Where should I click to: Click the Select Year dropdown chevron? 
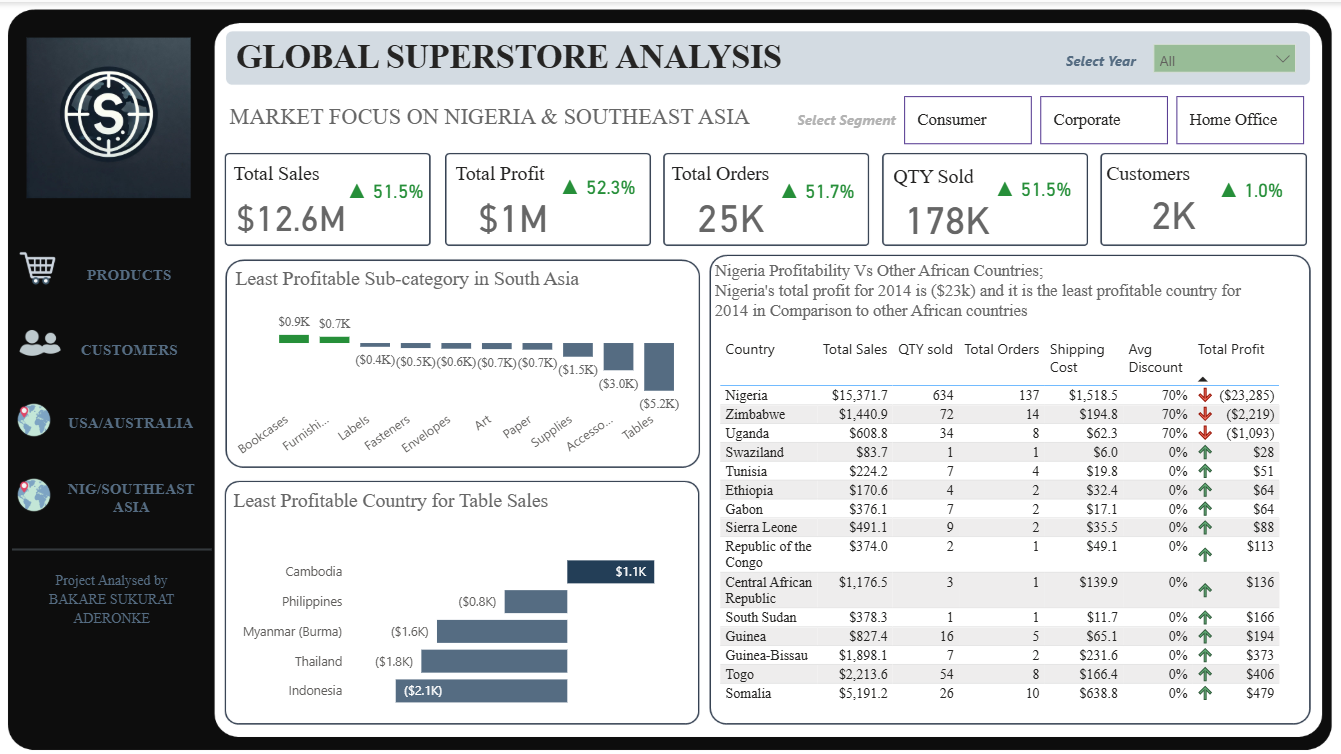(1283, 60)
